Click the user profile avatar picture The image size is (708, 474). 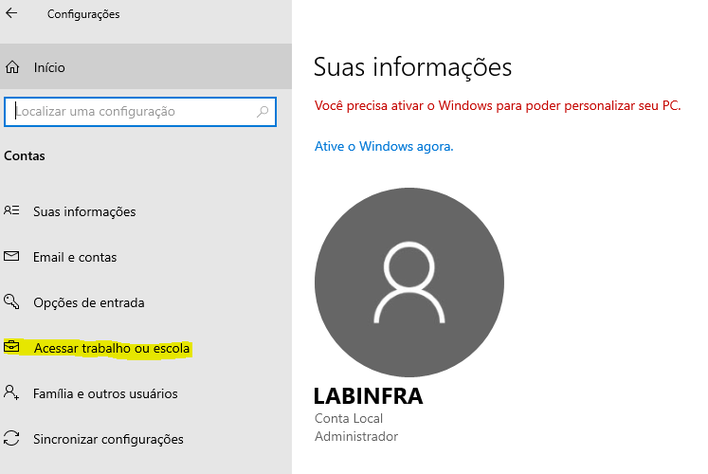pyautogui.click(x=409, y=282)
